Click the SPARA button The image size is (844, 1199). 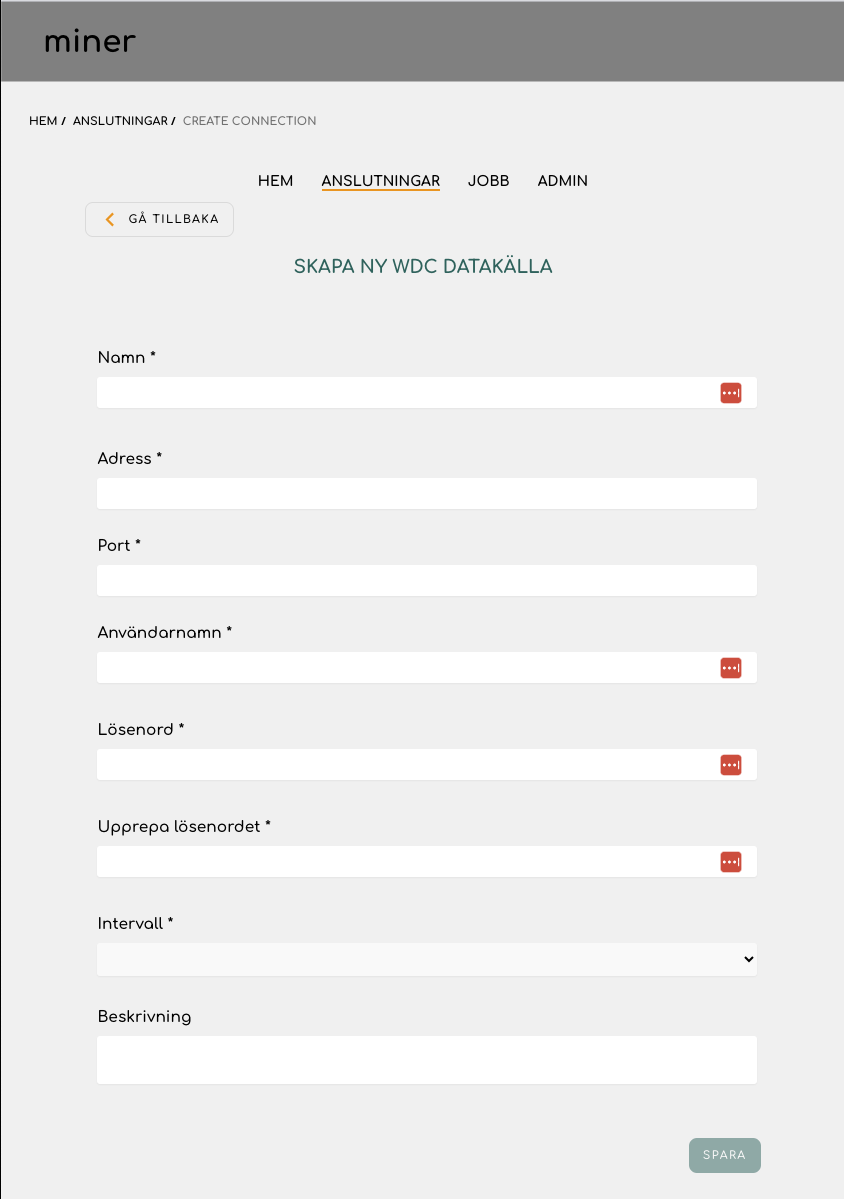[725, 1155]
